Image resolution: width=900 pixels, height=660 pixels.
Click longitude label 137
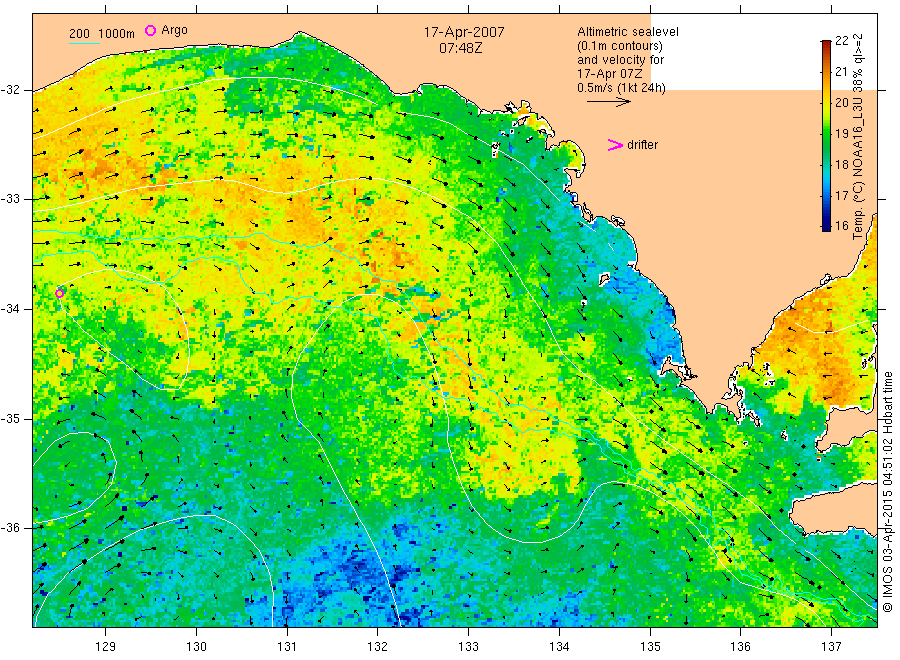click(831, 646)
